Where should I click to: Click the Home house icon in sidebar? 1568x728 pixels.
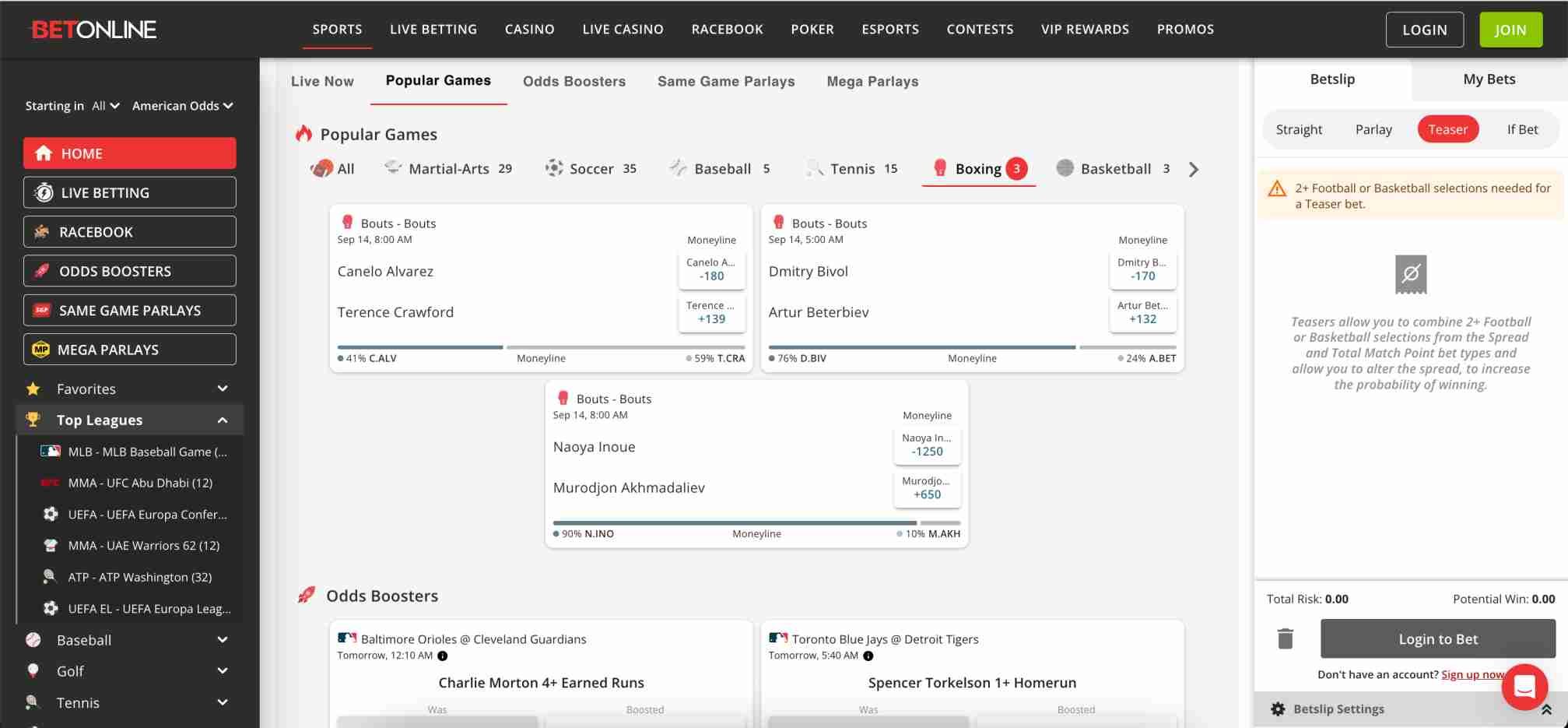pyautogui.click(x=44, y=153)
